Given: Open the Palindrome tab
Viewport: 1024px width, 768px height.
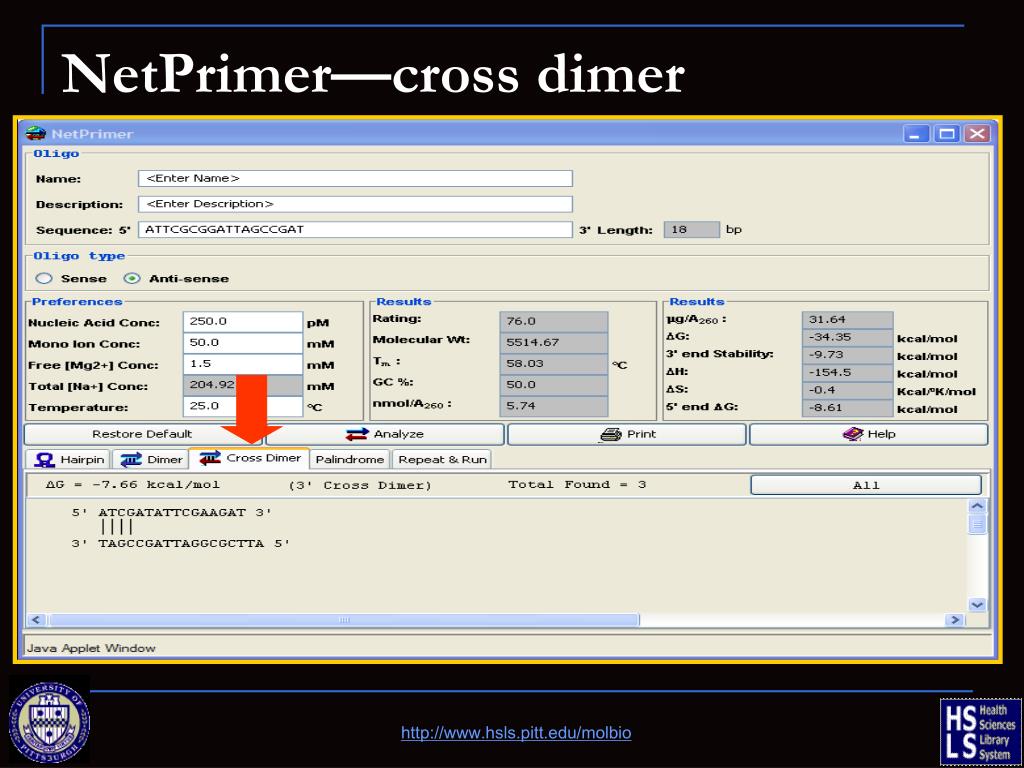Looking at the screenshot, I should (x=350, y=460).
